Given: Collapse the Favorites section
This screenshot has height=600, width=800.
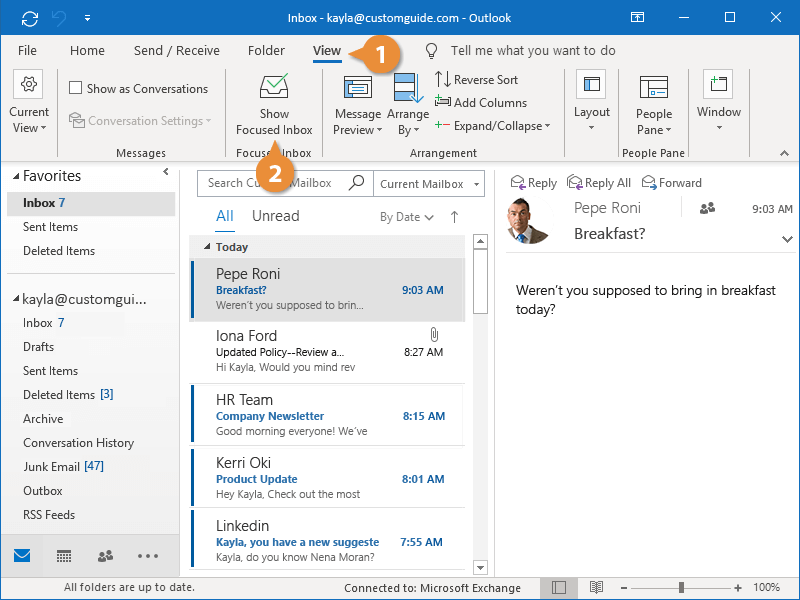Looking at the screenshot, I should click(16, 176).
